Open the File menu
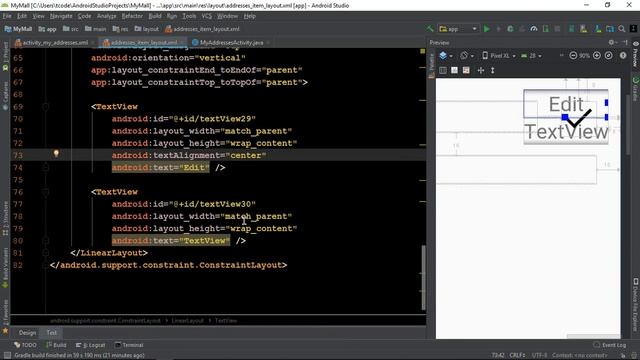This screenshot has height=360, width=640. click(x=7, y=16)
